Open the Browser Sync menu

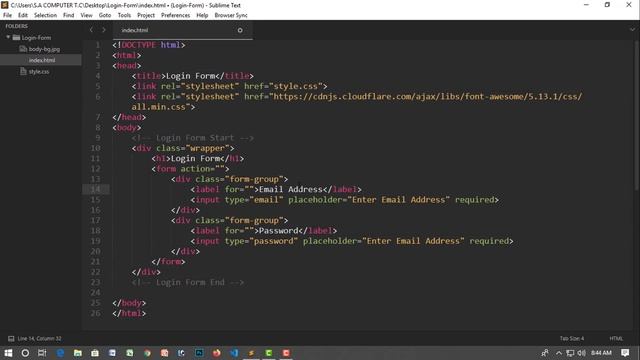pos(231,15)
